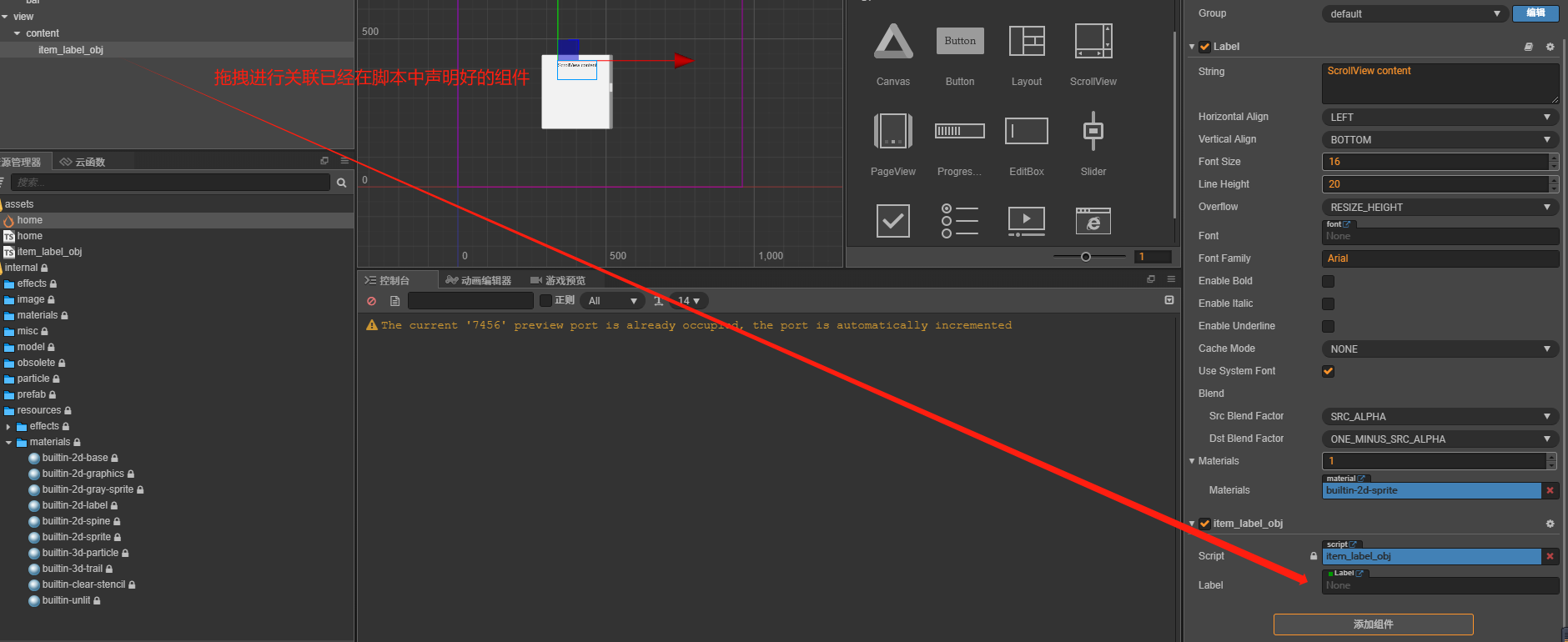The width and height of the screenshot is (1568, 642).
Task: Switch to the 游戏预览 tab
Action: click(x=558, y=280)
